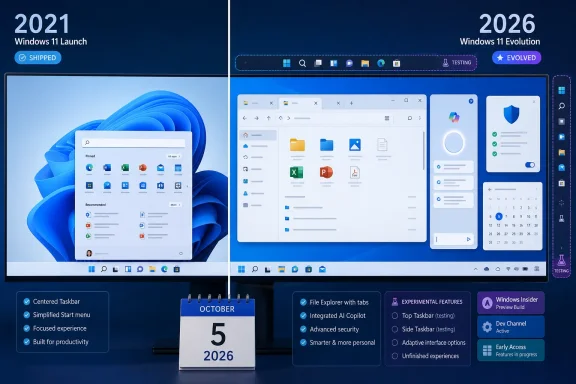Expand the system tray overflow chevron
This screenshot has width=576, height=384.
pyautogui.click(x=476, y=269)
